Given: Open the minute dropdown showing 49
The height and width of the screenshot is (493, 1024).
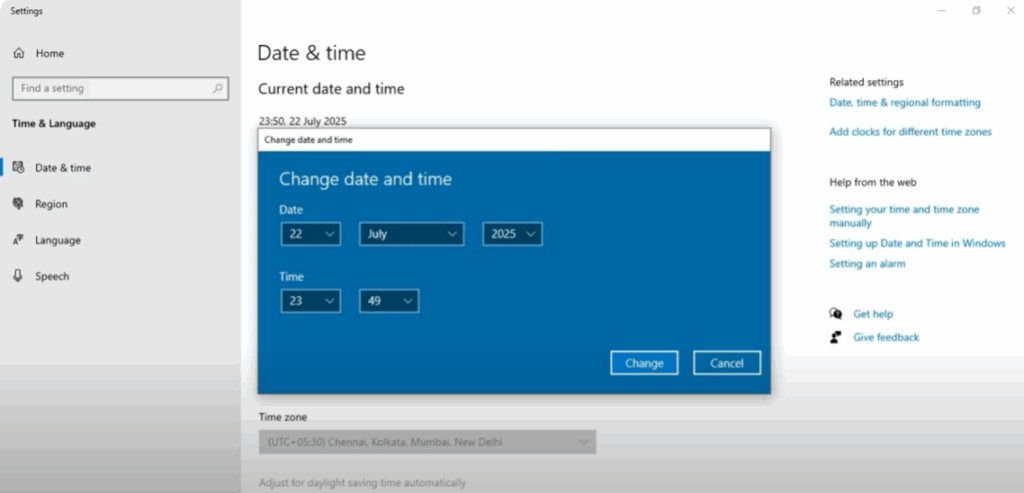Looking at the screenshot, I should point(389,301).
